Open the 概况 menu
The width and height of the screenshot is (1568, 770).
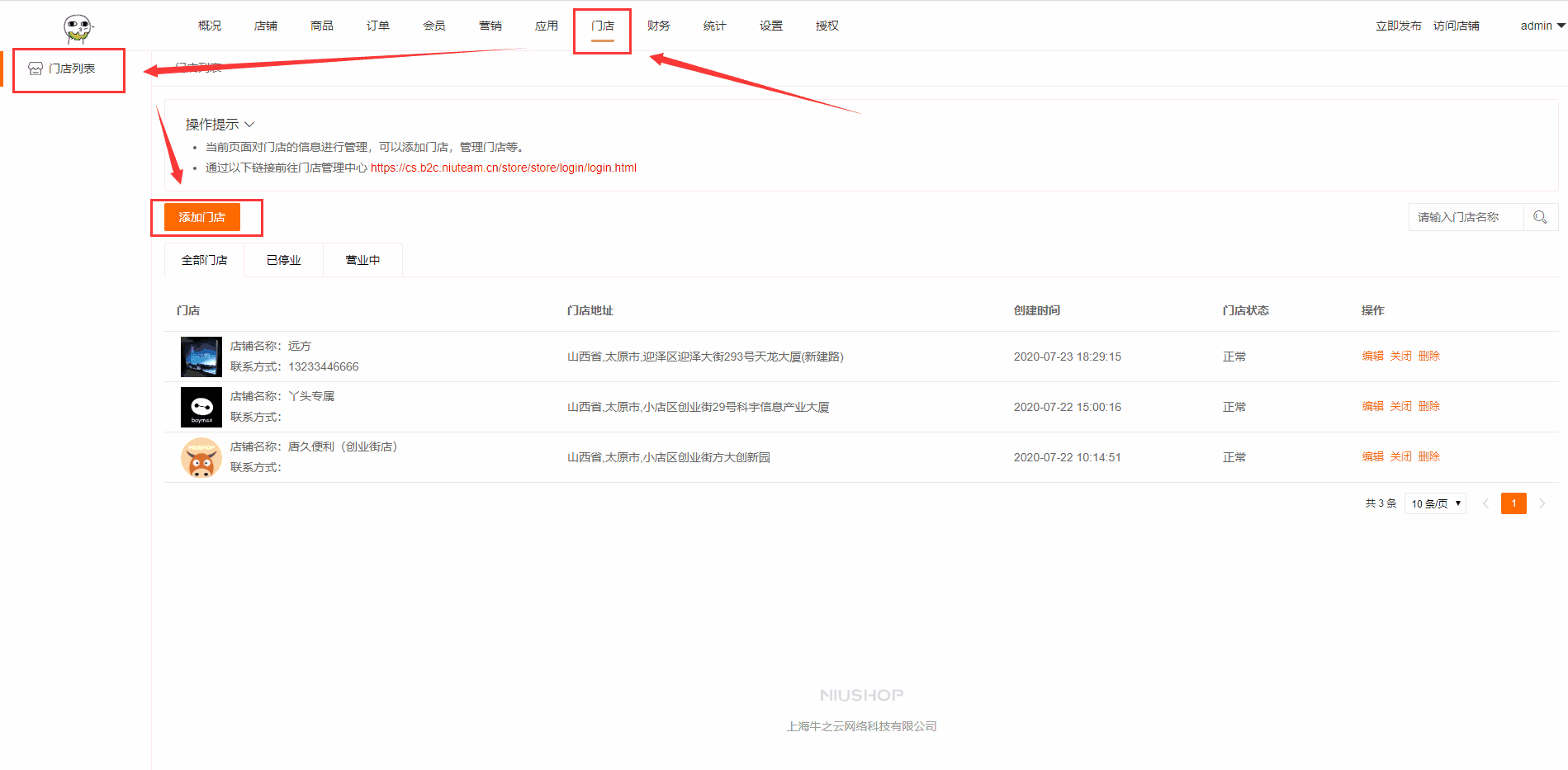pyautogui.click(x=210, y=26)
